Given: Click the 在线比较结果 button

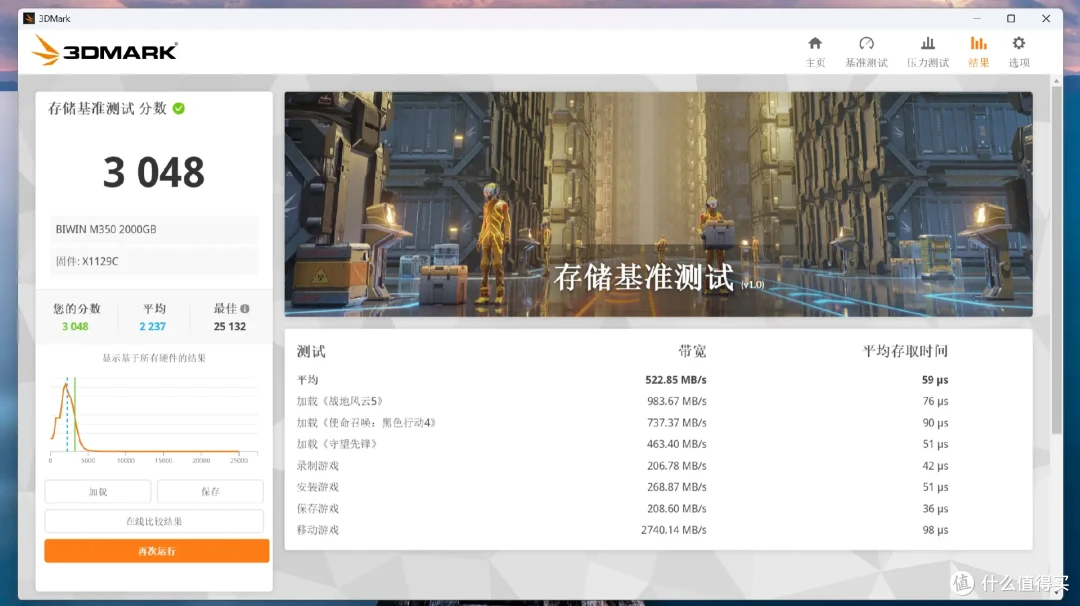Looking at the screenshot, I should [x=154, y=521].
